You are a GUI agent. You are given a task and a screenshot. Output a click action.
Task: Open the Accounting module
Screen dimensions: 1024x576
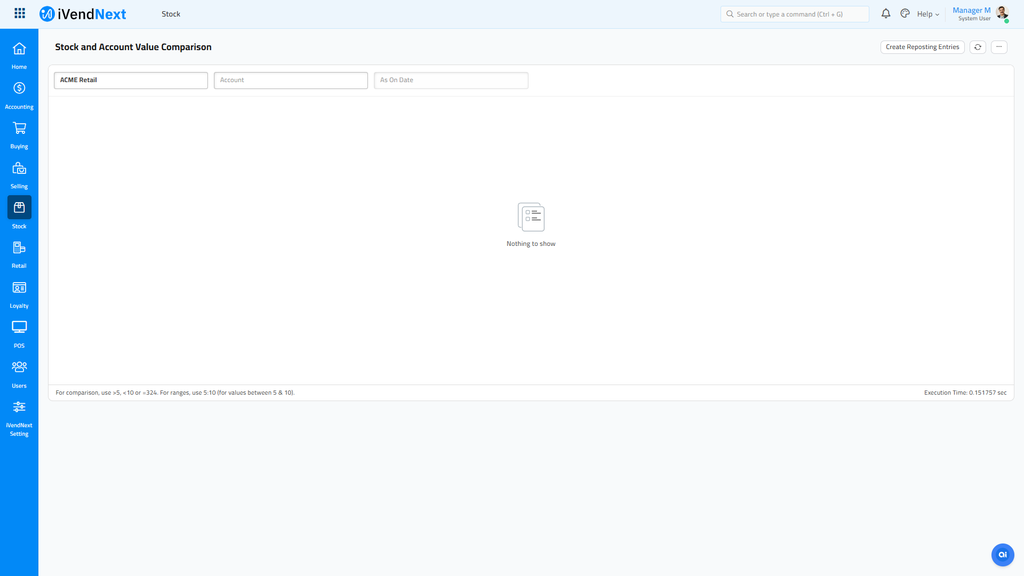(x=19, y=94)
